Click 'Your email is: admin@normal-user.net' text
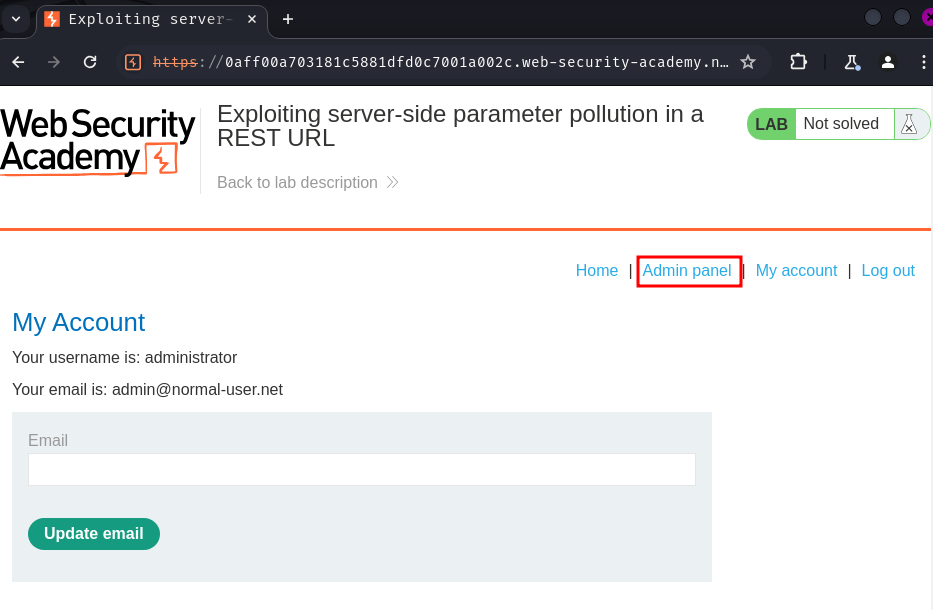 coord(148,389)
